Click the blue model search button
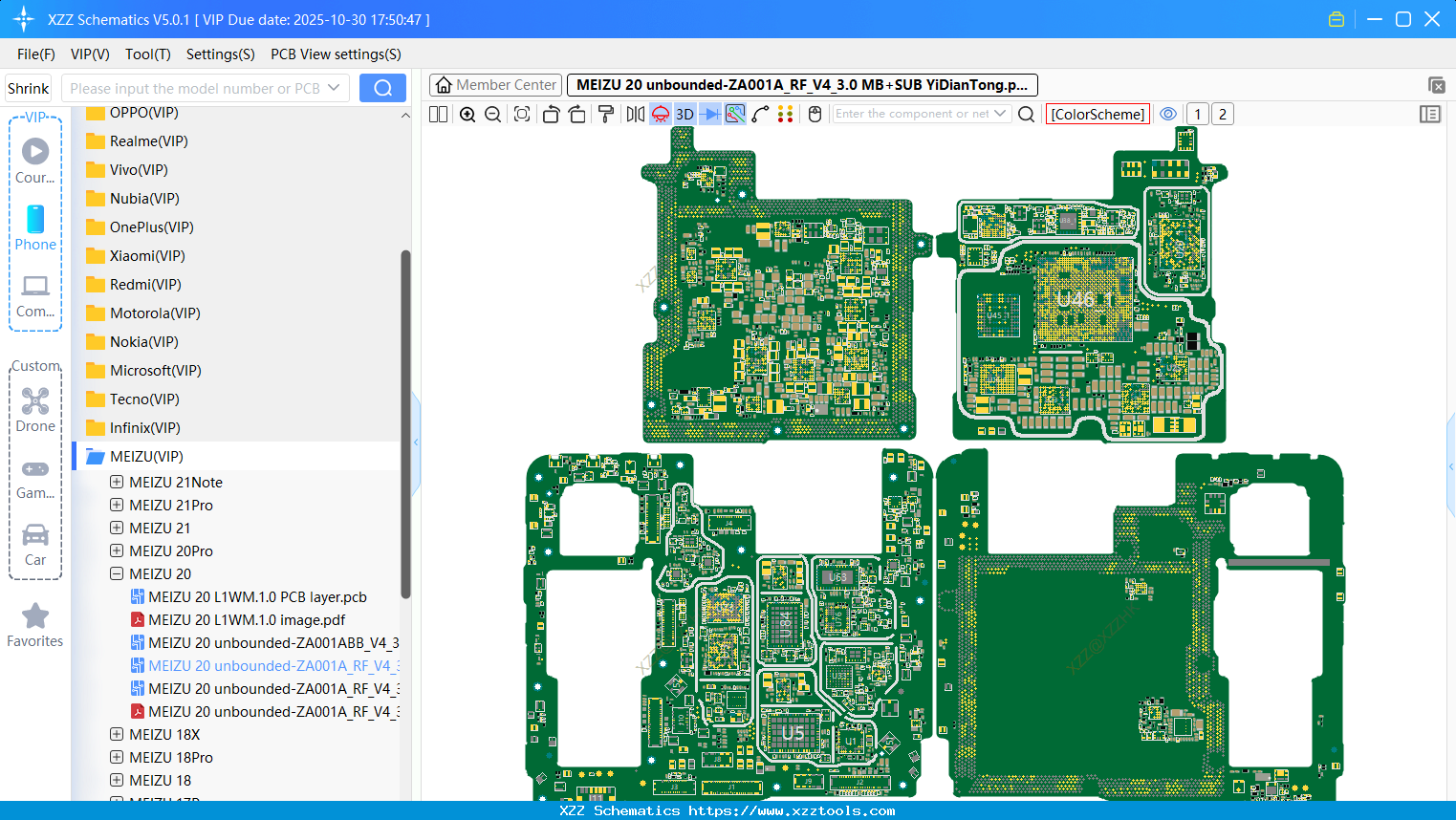Screen dimensions: 1456x820 click(382, 88)
